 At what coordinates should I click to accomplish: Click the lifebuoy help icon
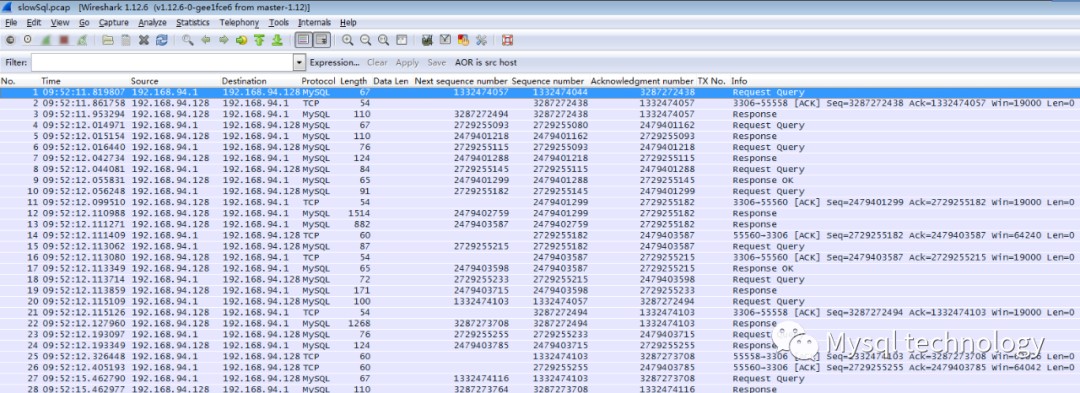point(508,41)
